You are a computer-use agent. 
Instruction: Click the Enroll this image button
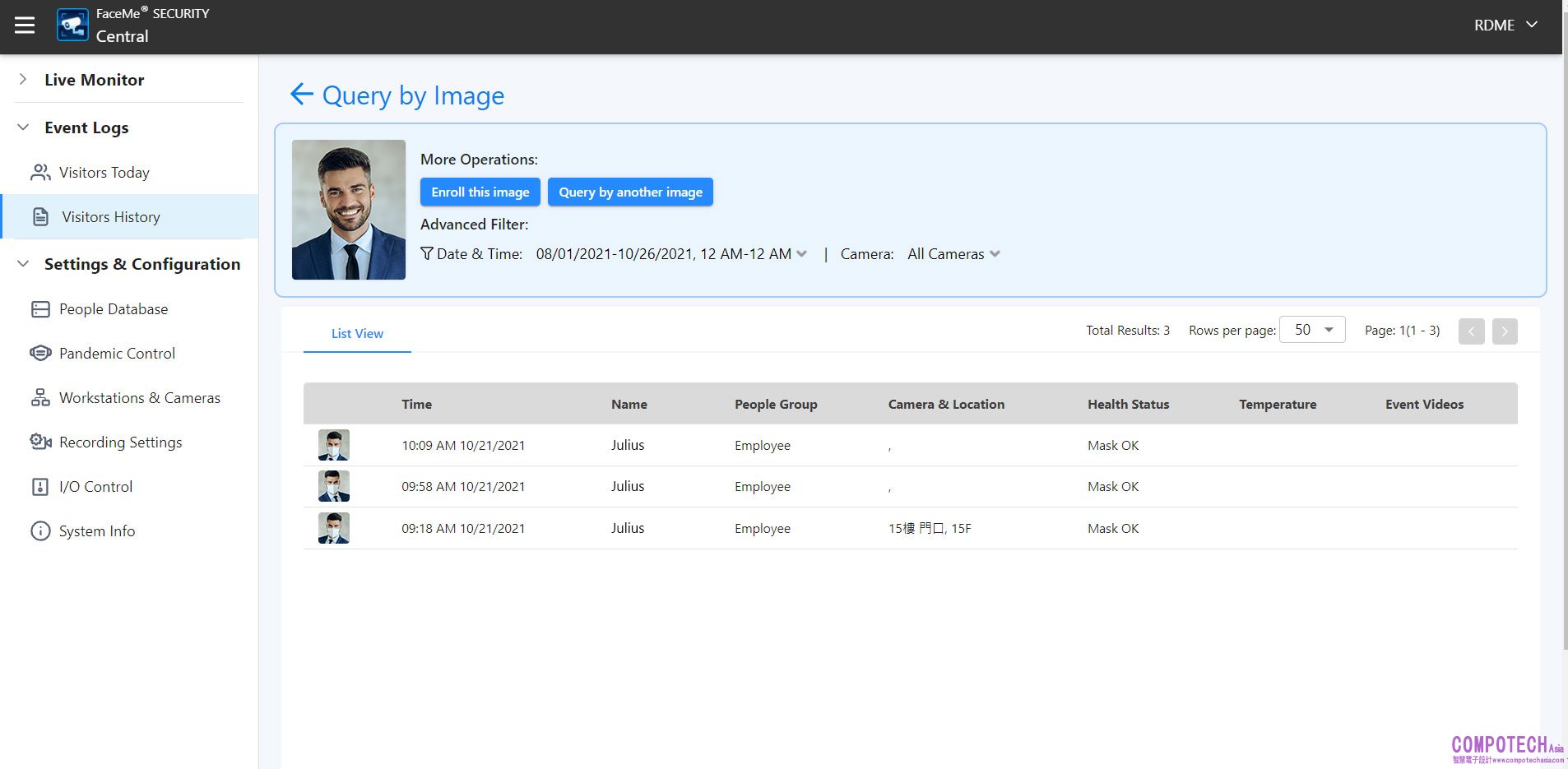click(480, 192)
